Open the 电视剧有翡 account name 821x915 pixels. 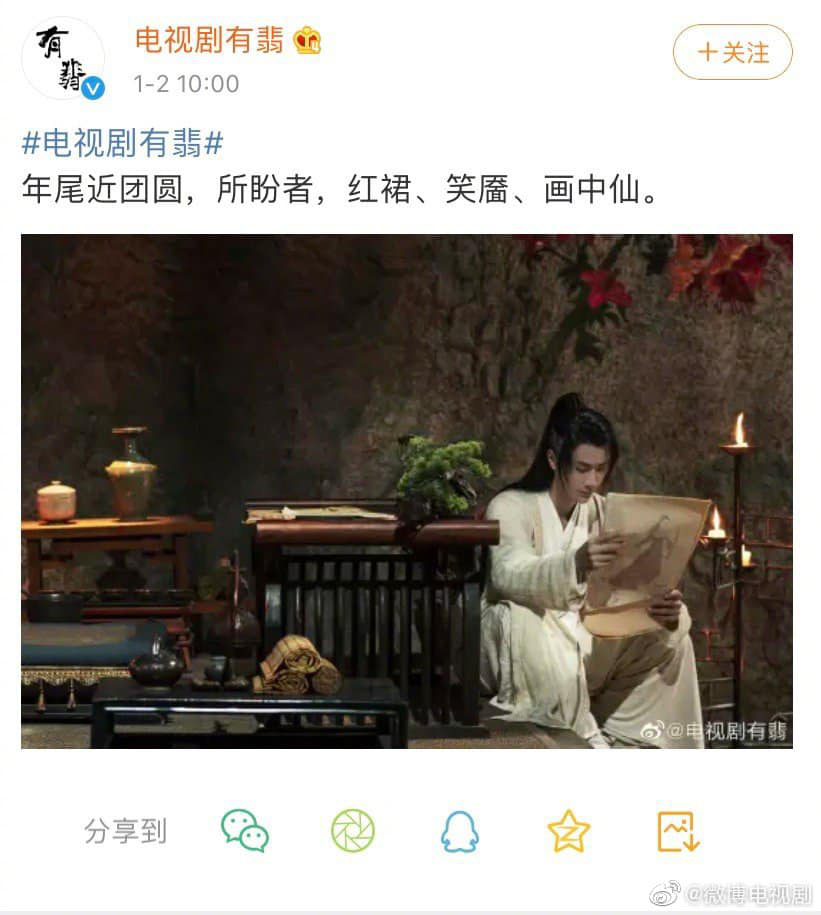tap(209, 40)
